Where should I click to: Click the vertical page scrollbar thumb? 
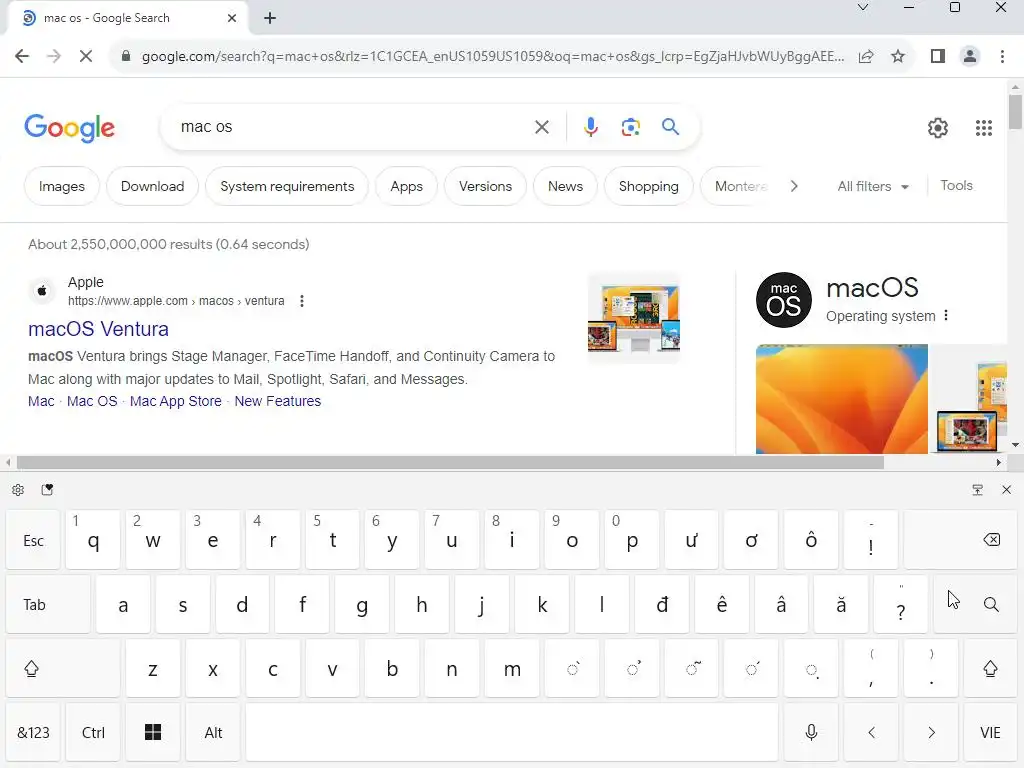pos(1015,112)
